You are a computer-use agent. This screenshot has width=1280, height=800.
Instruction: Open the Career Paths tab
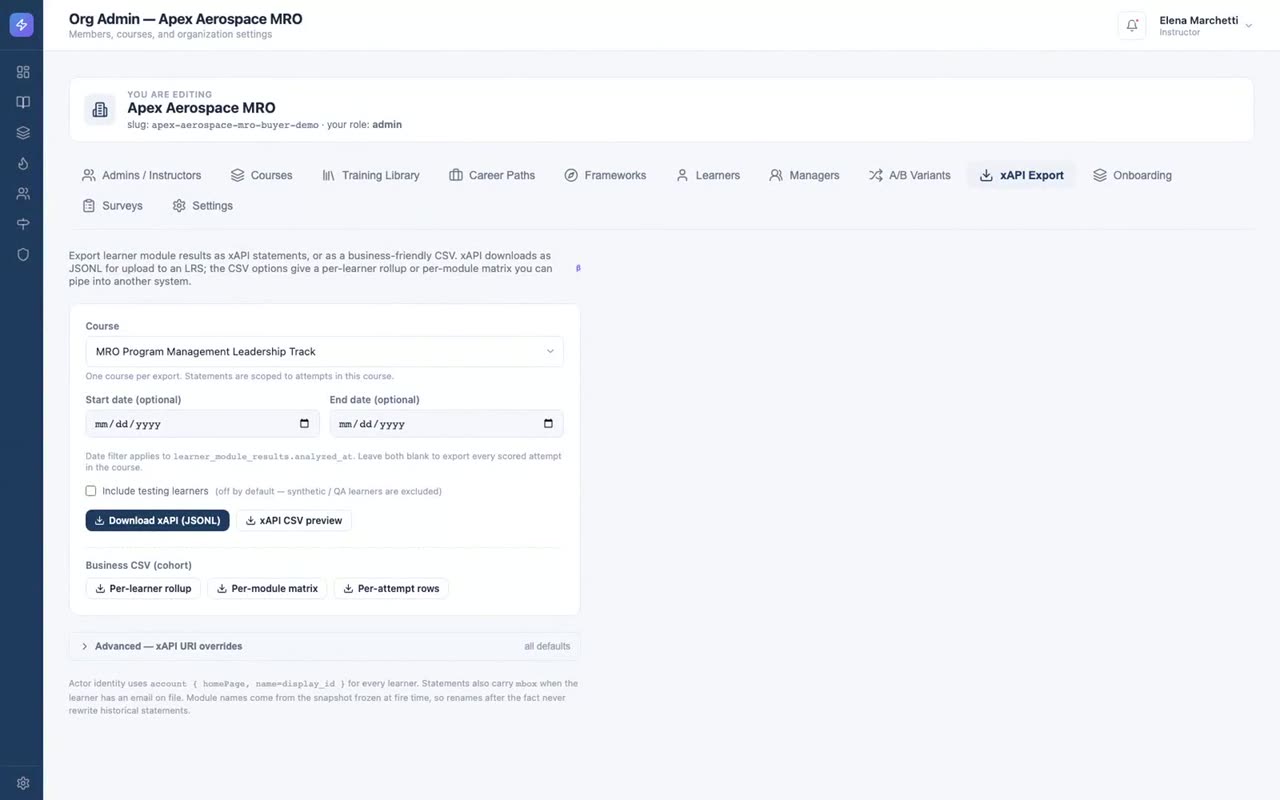(x=492, y=175)
